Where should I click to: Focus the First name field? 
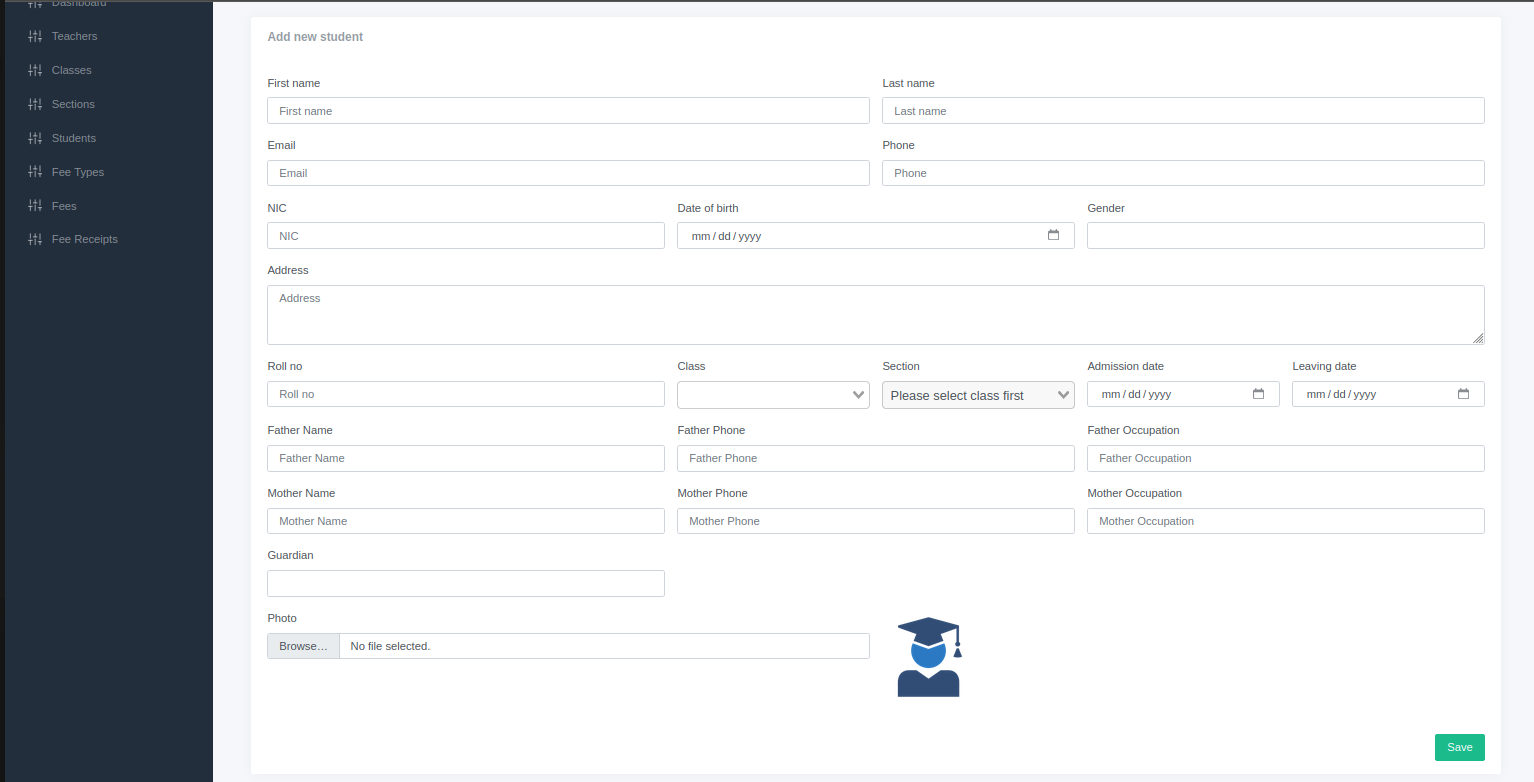coord(568,110)
